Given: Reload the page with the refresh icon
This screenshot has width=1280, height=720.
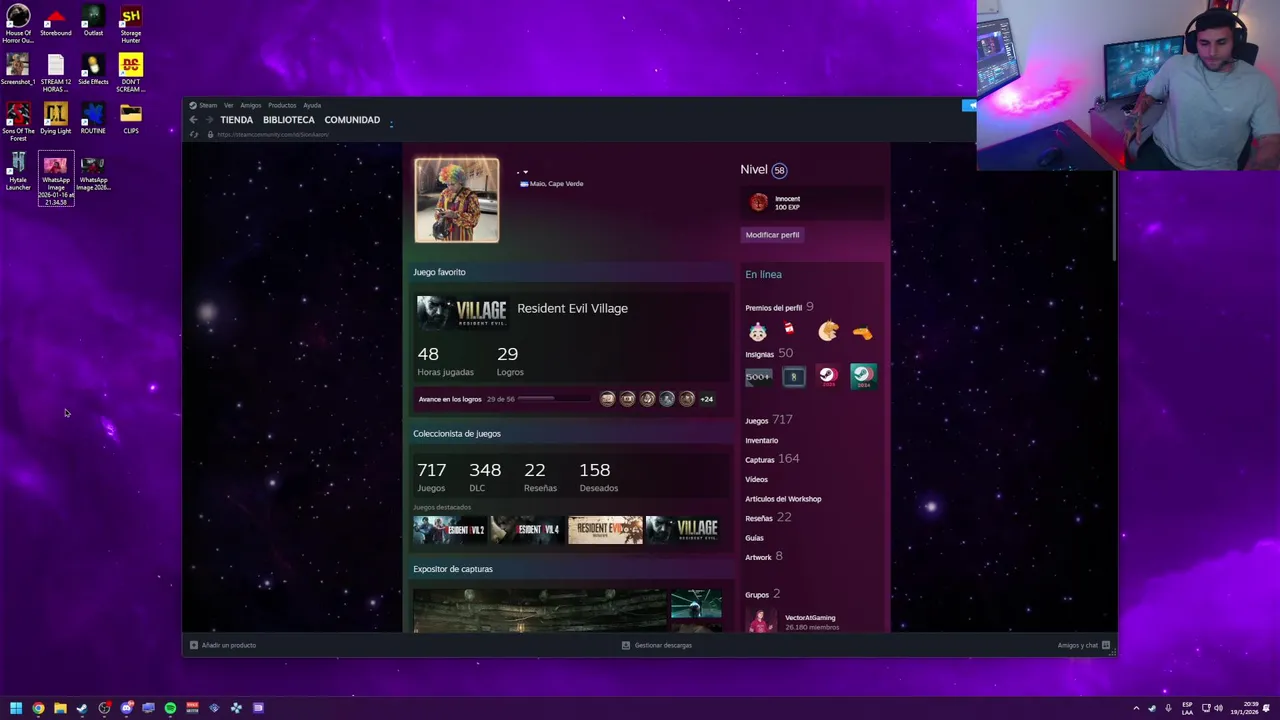Looking at the screenshot, I should click(x=194, y=134).
